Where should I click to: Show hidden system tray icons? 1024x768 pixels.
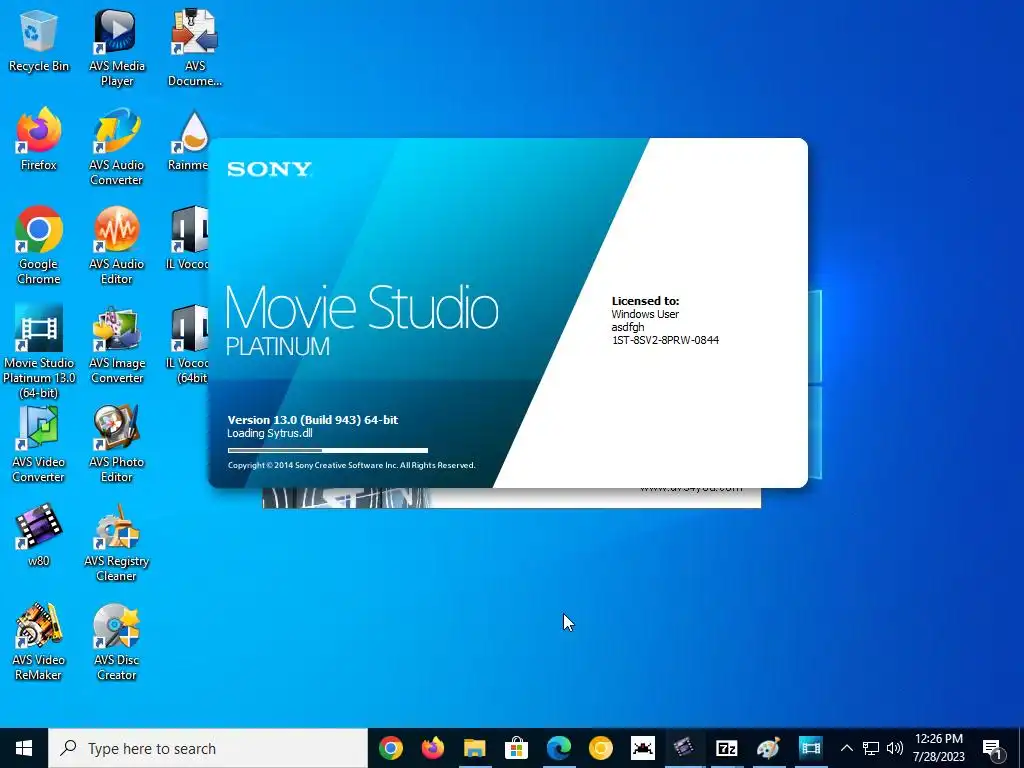pyautogui.click(x=846, y=748)
